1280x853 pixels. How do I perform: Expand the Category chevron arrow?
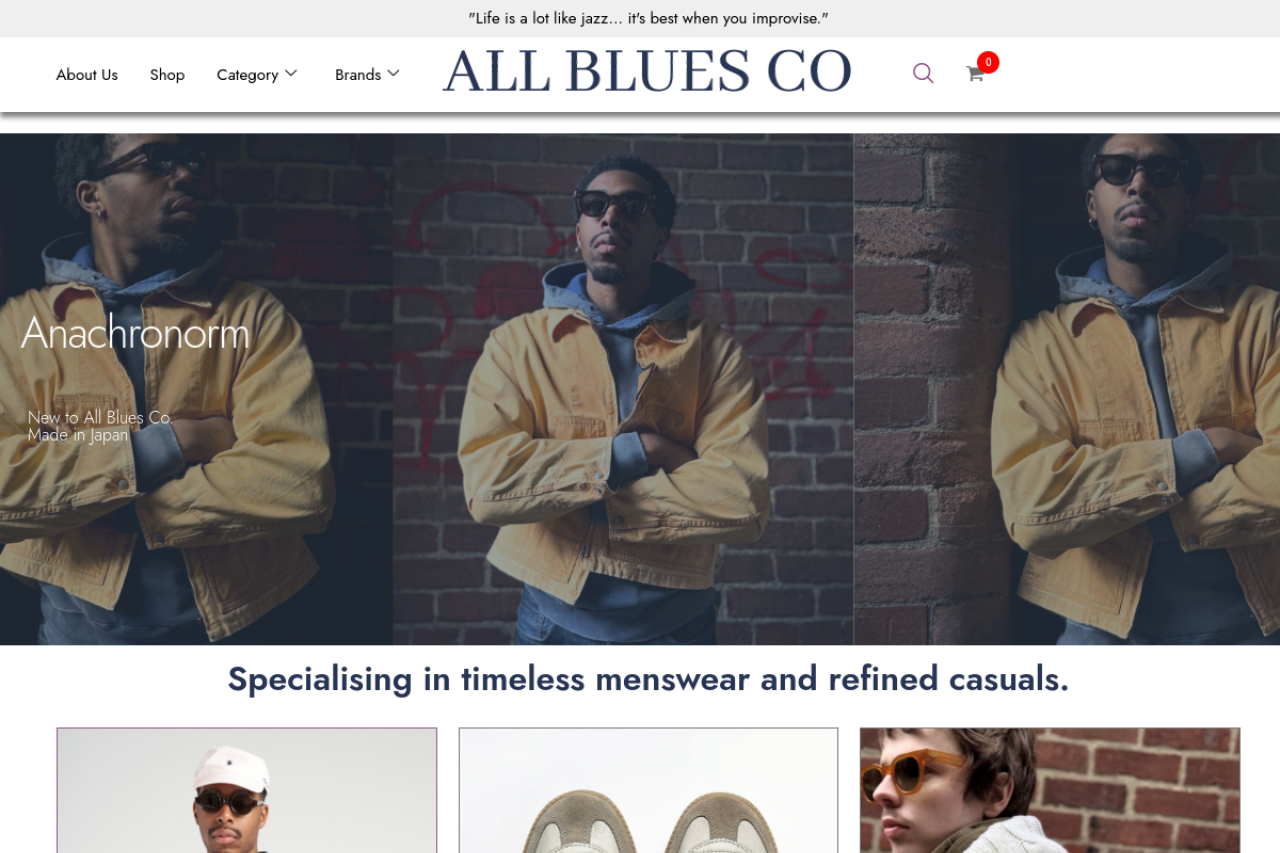pyautogui.click(x=291, y=73)
